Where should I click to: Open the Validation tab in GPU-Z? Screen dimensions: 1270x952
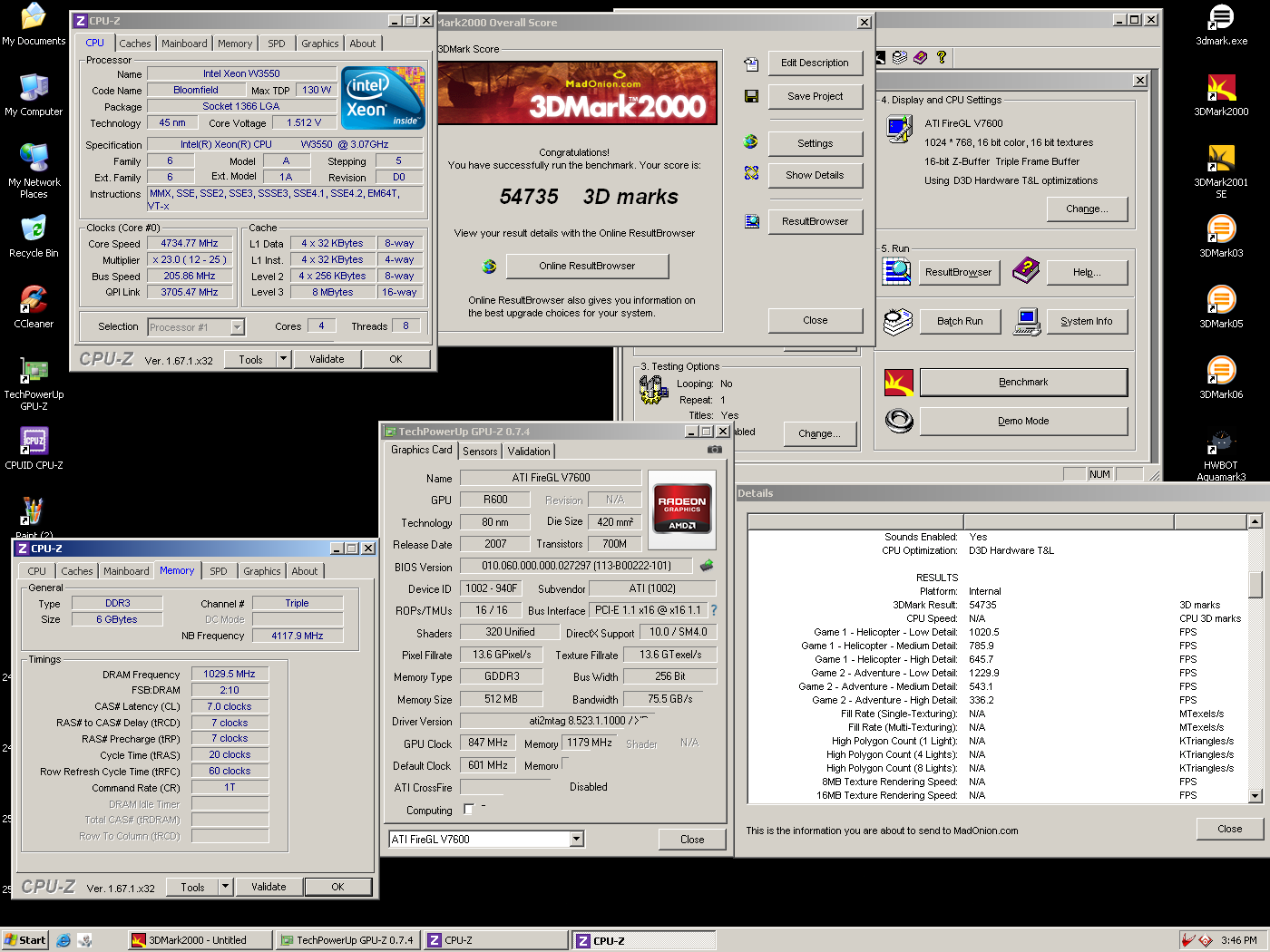(529, 452)
